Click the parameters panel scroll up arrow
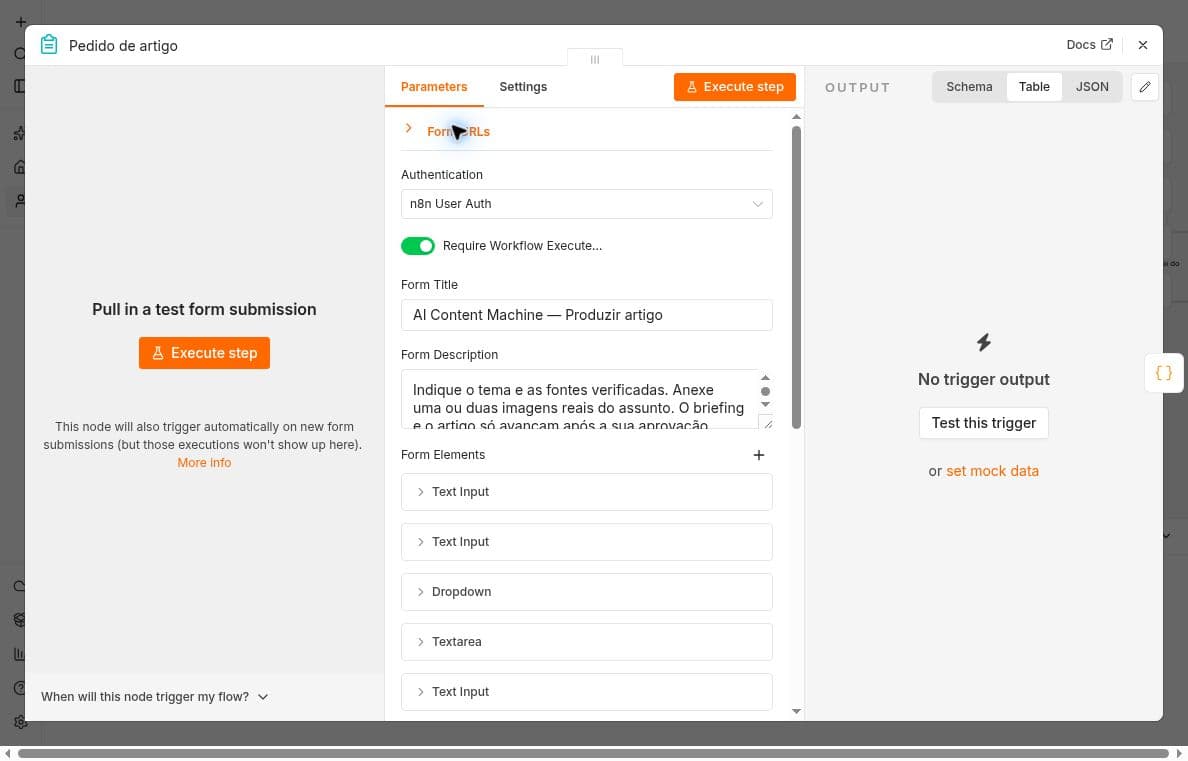1188x761 pixels. point(796,117)
